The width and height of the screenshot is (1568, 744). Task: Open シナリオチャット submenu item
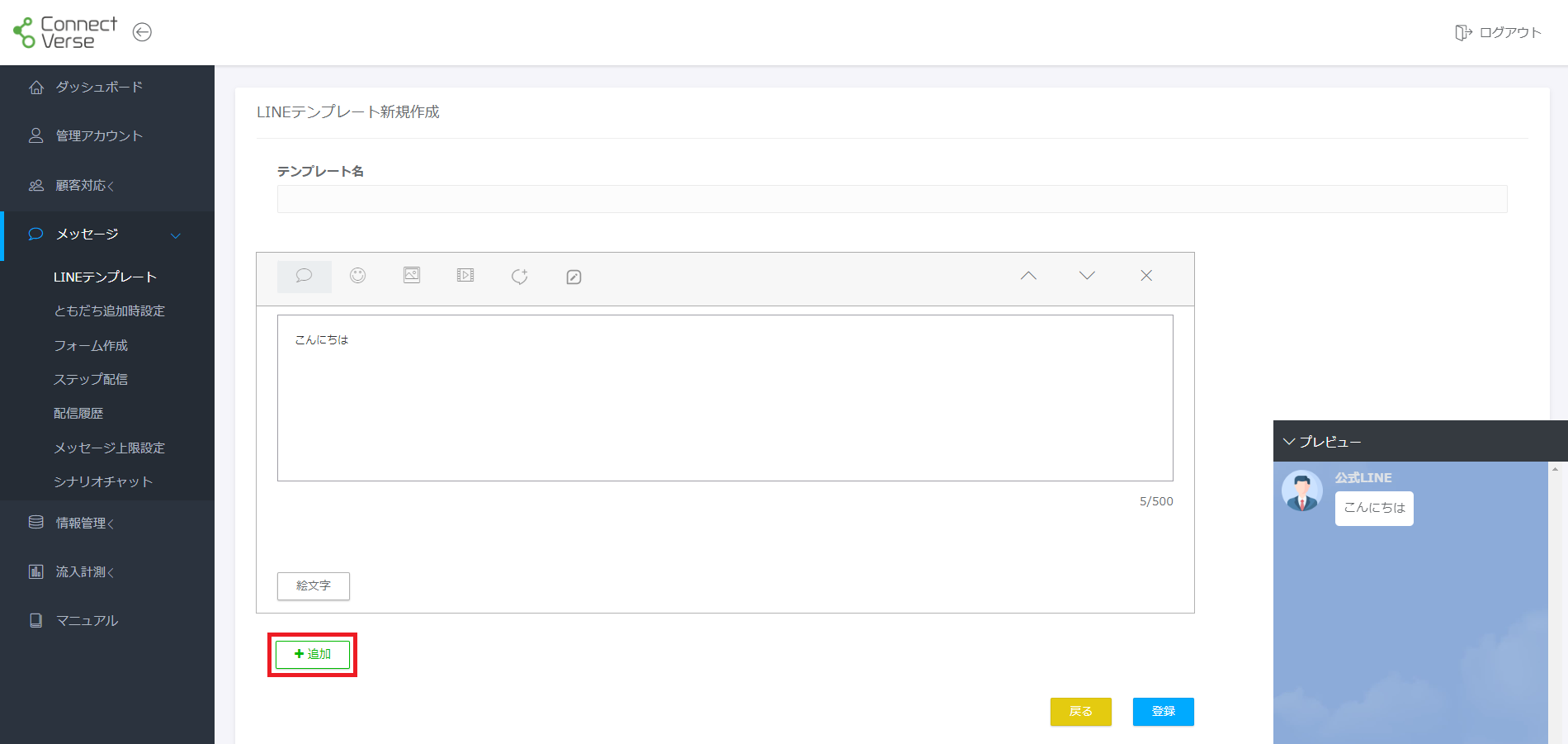[103, 481]
